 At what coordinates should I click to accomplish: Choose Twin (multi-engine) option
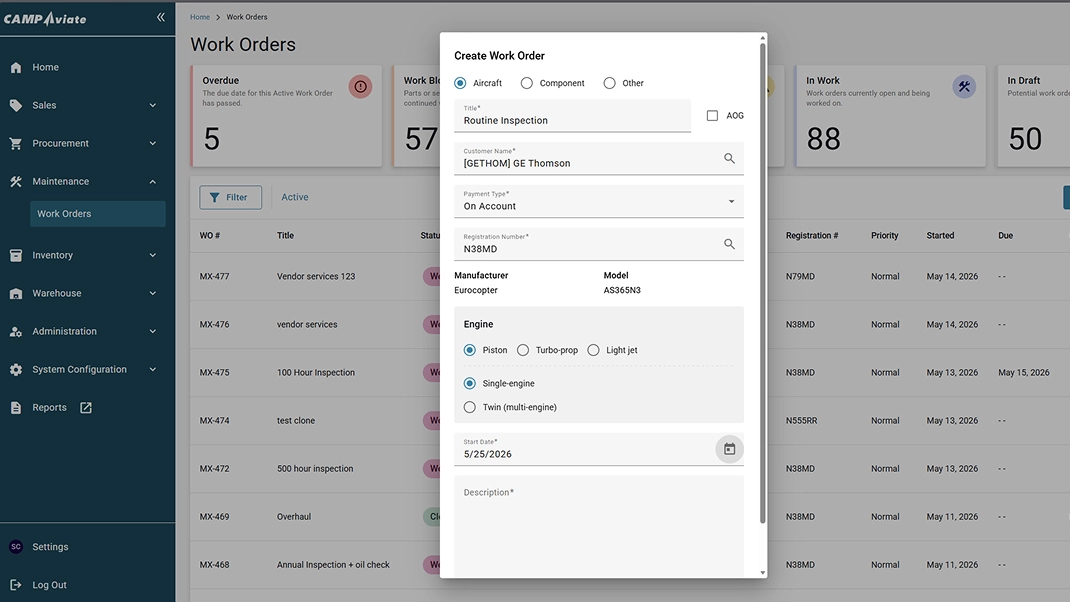[469, 407]
